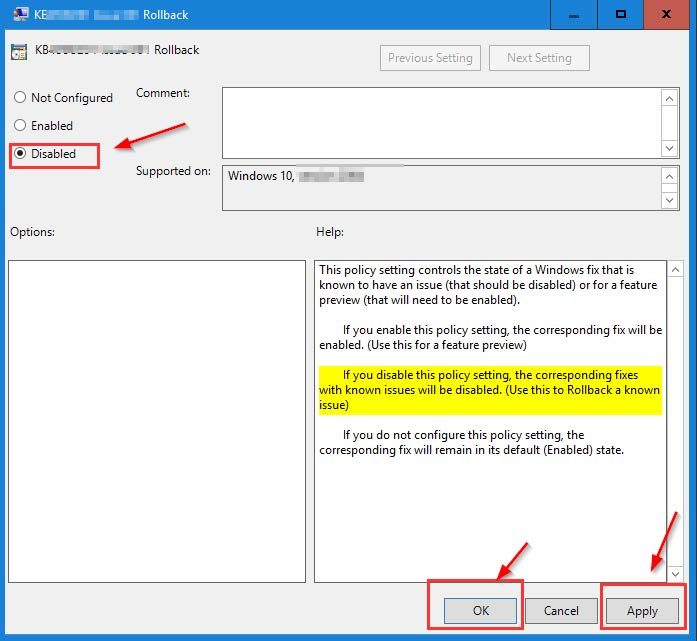Click the policy setting icon beside KB Rollback
This screenshot has width=697, height=641.
19,52
